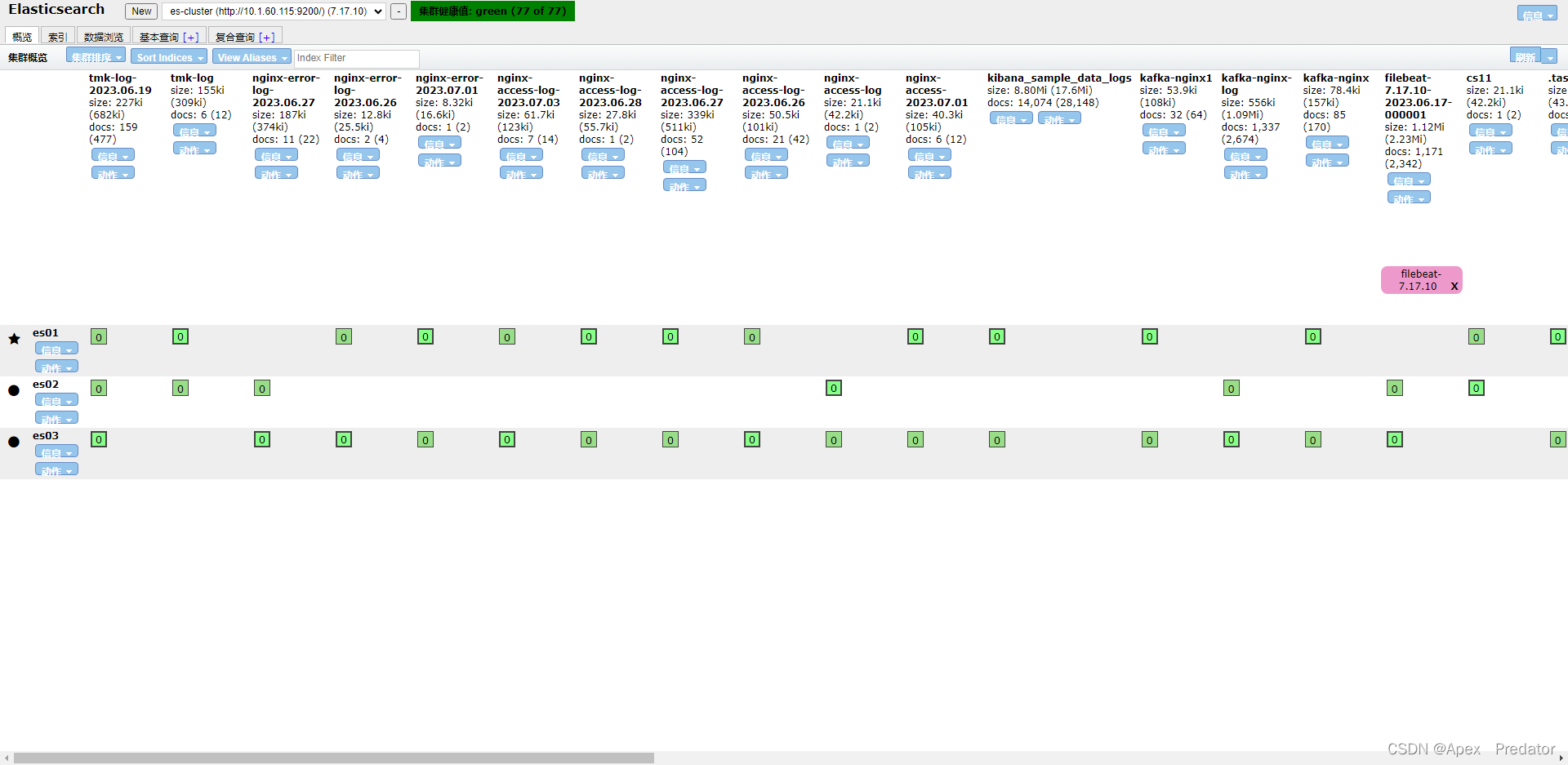
Task: Open the 信息 dropdown under cs11
Action: coord(1490,131)
